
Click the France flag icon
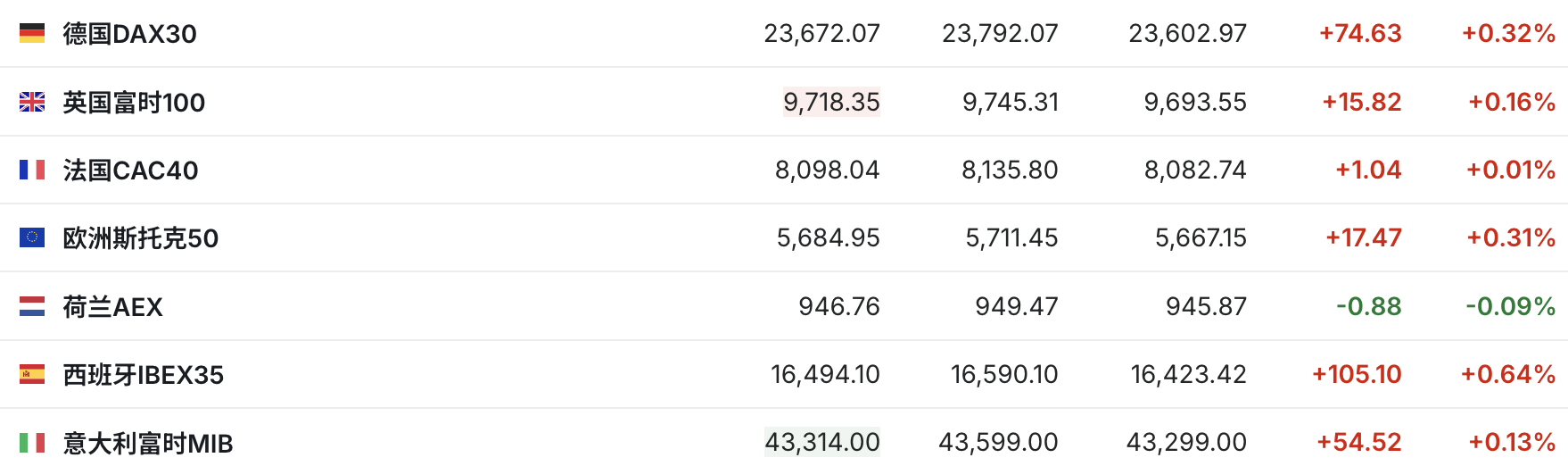[32, 170]
